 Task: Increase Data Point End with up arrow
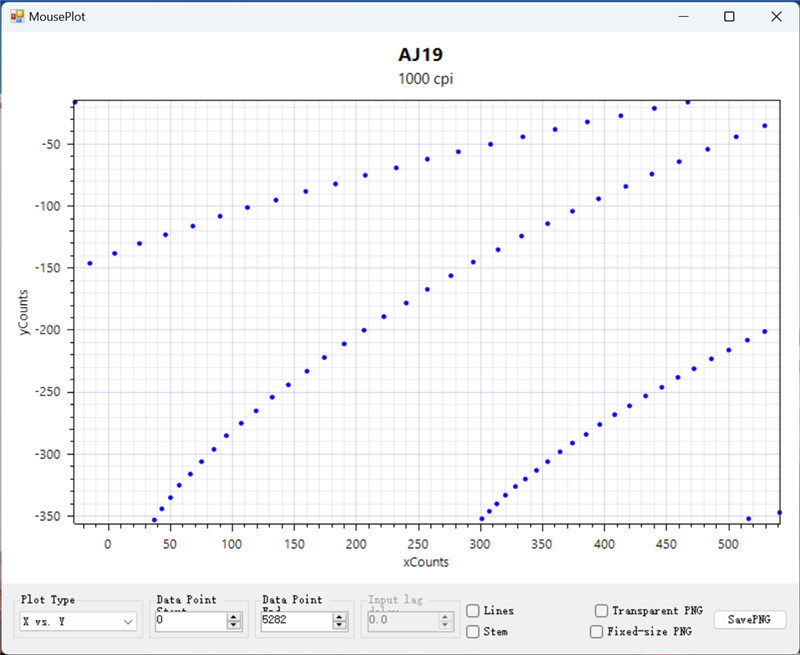tap(339, 617)
